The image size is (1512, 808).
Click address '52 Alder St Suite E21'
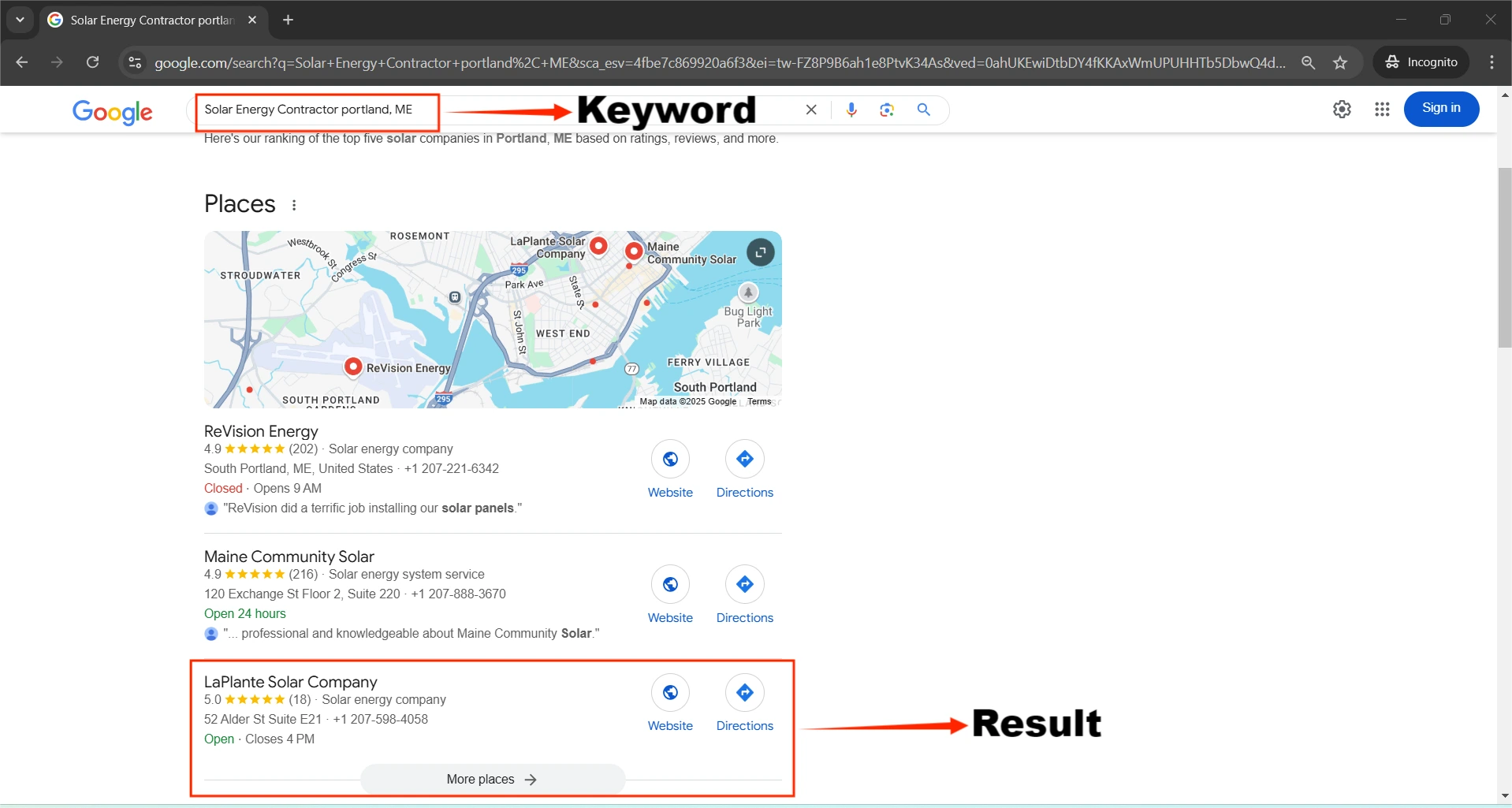(x=263, y=719)
